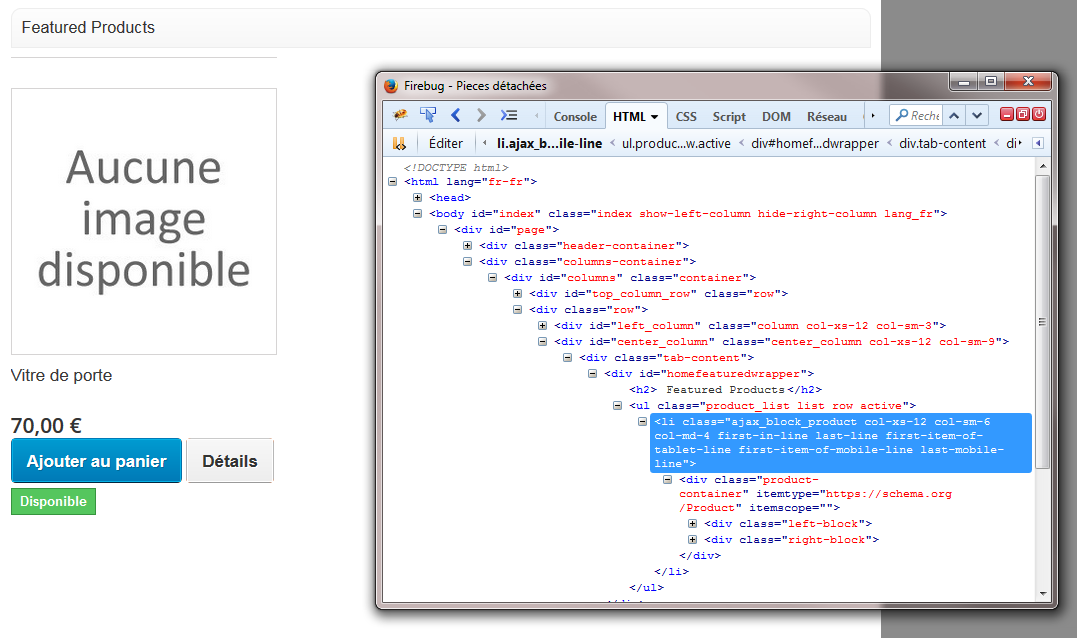Show the Firebug command line icon
This screenshot has width=1077, height=638.
509,115
